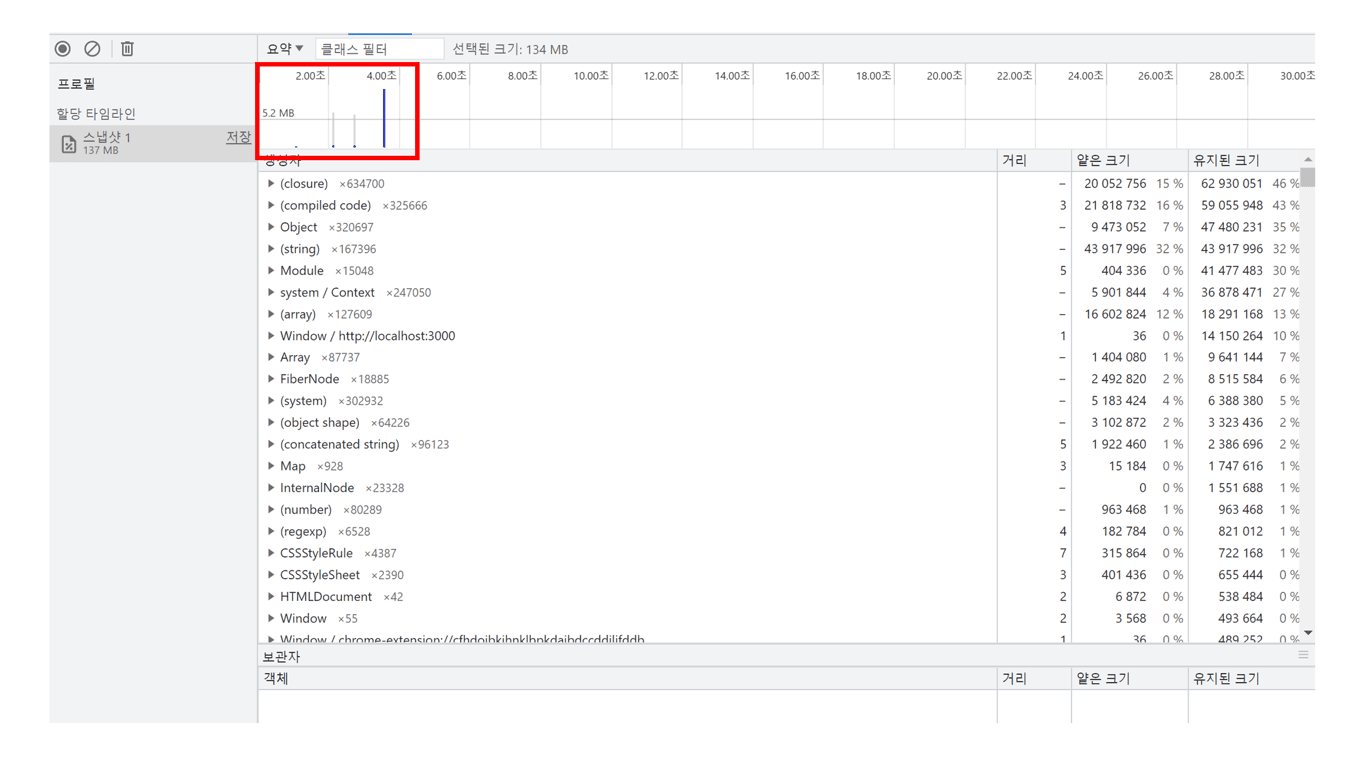
Task: Expand the (compiled code) row
Action: coord(271,206)
